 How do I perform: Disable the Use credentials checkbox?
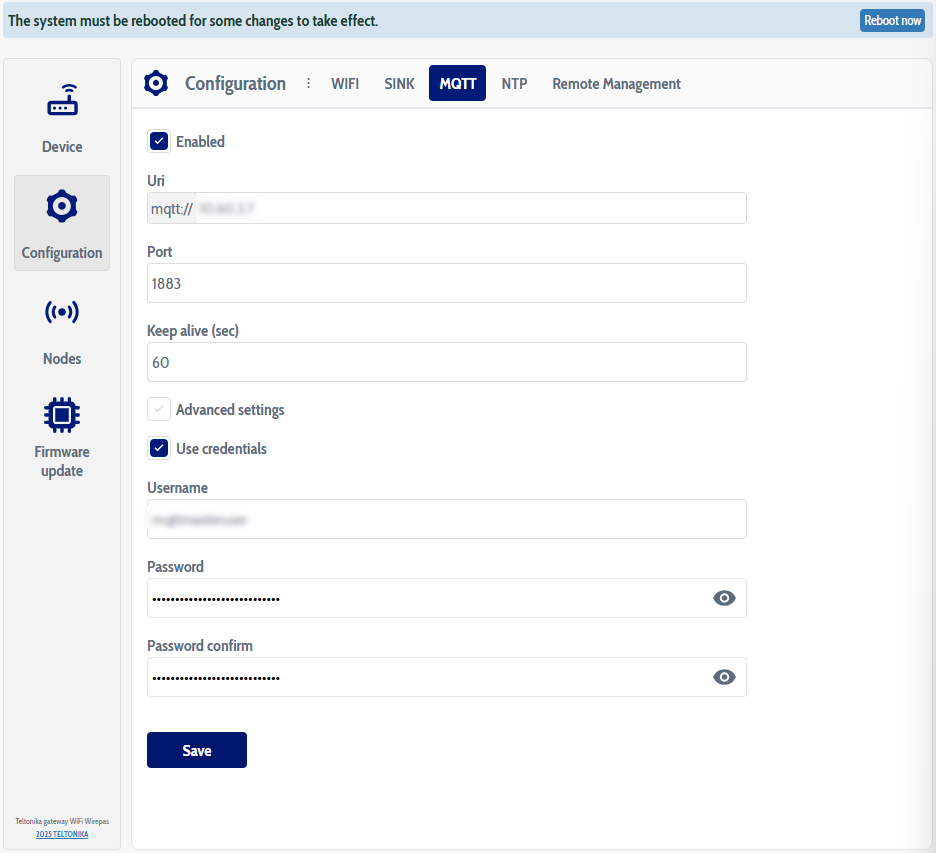pos(159,448)
